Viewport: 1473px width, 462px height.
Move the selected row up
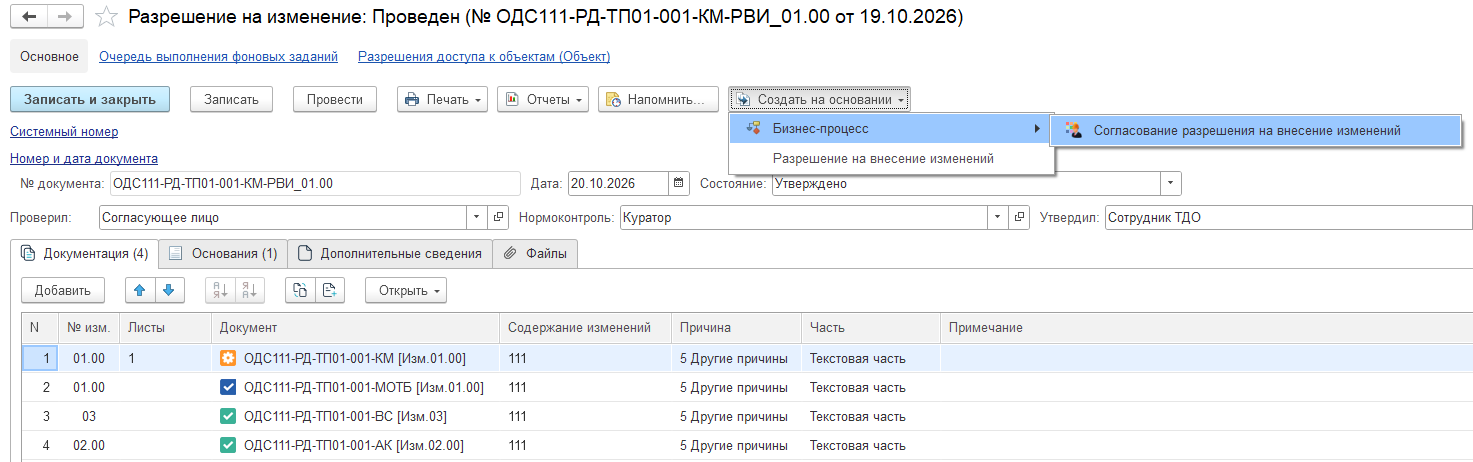pos(140,290)
